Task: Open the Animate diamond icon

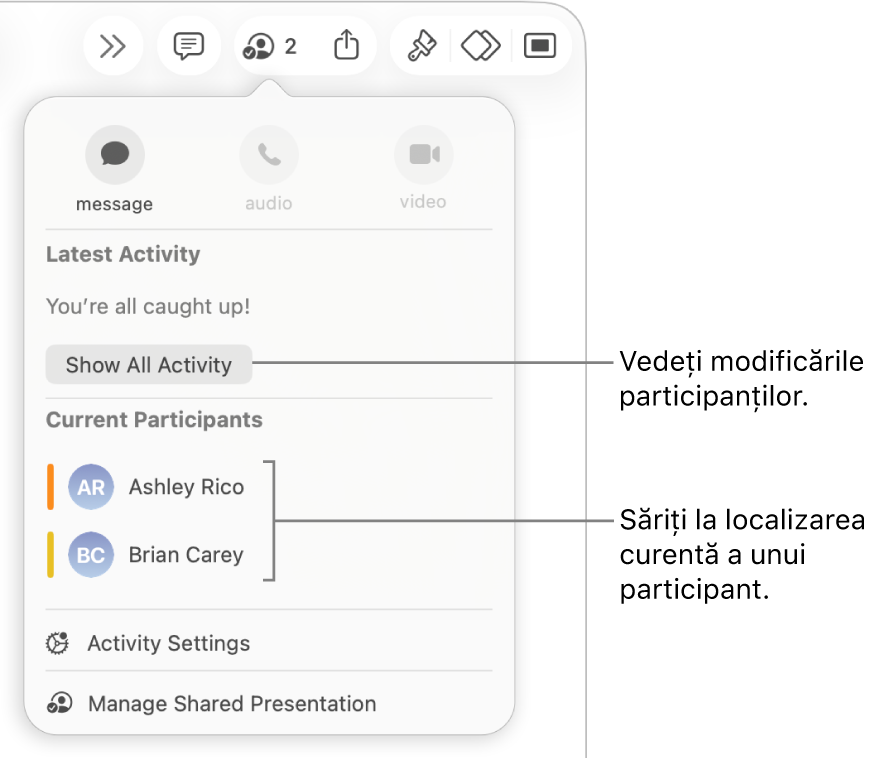Action: tap(480, 46)
